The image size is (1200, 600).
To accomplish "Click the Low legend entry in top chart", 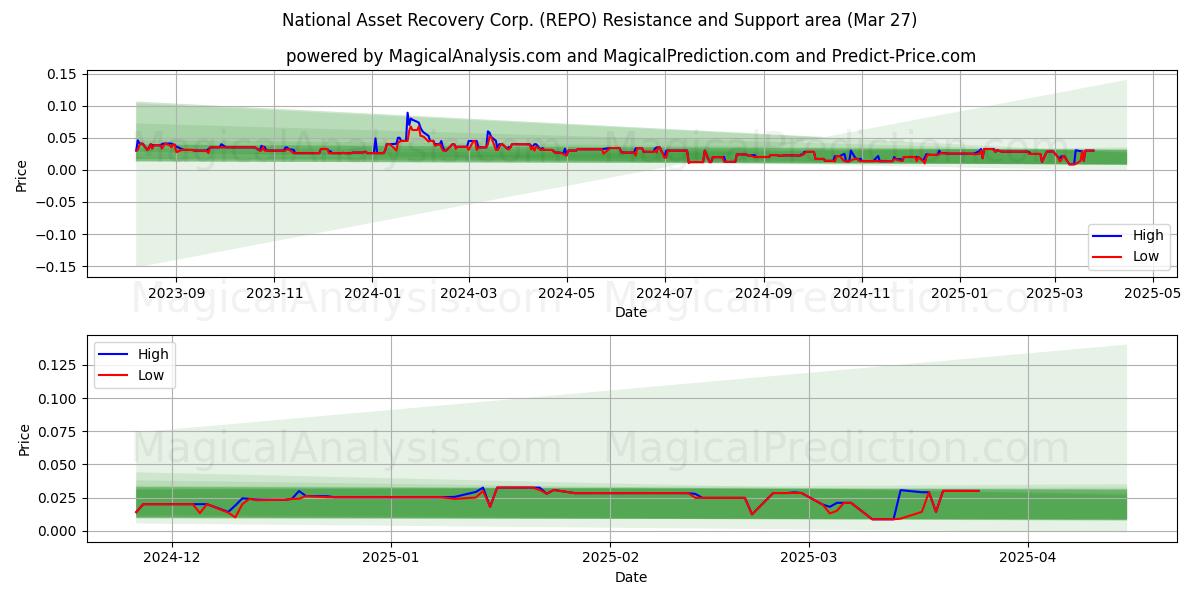I will click(1127, 256).
